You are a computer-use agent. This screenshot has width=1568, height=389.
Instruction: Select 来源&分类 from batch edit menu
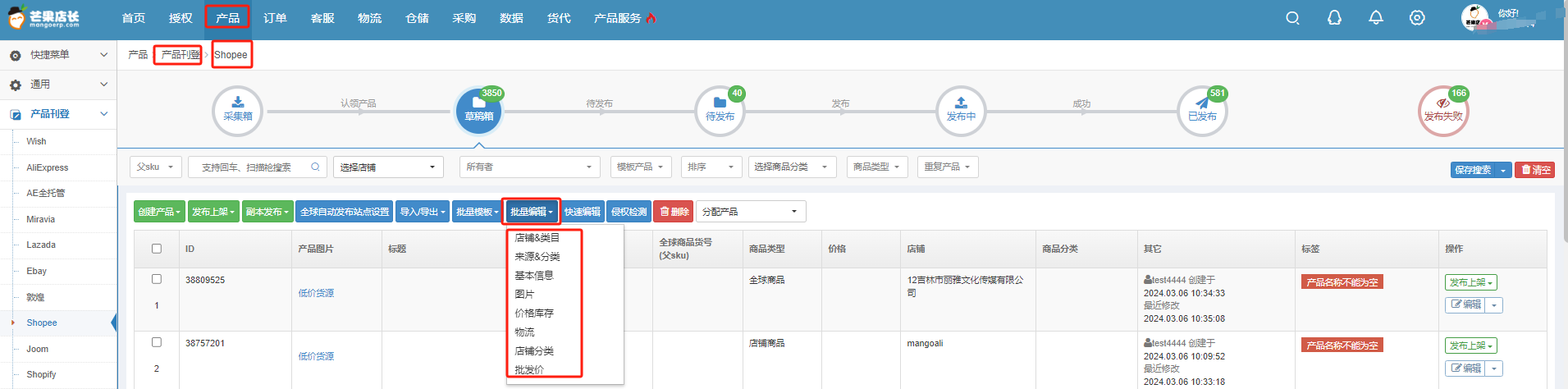537,256
